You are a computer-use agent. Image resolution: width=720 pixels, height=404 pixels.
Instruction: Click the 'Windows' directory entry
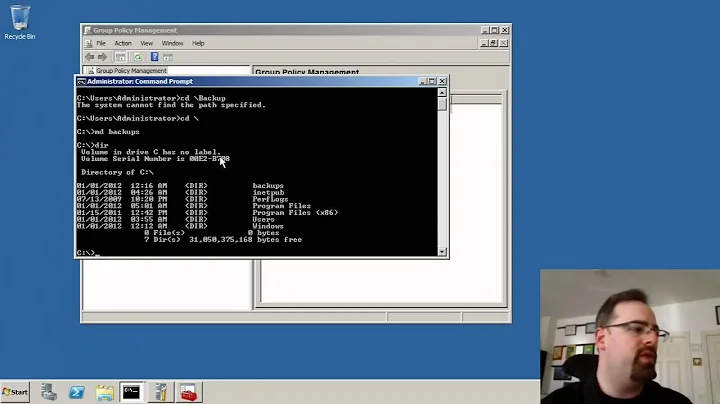coord(268,226)
